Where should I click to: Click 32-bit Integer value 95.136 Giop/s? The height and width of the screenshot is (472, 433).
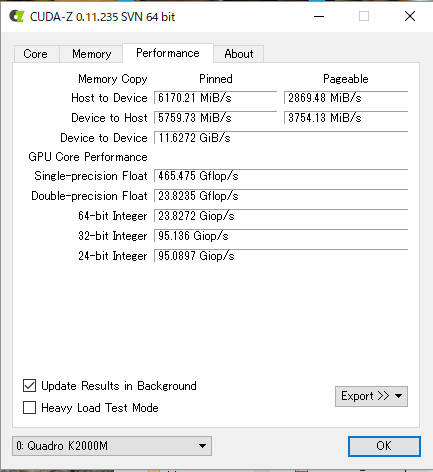[281, 236]
